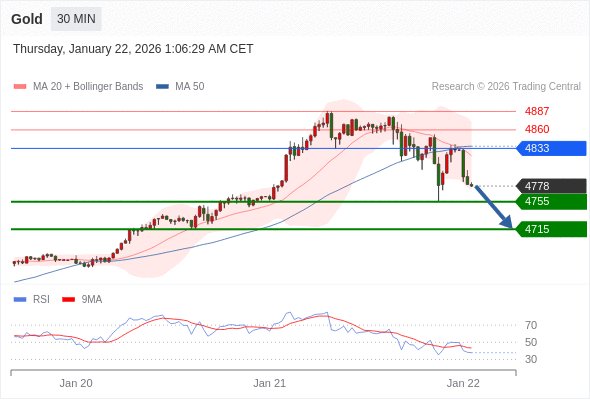The image size is (590, 400).
Task: Click the RSI 50 level label
Action: [531, 342]
